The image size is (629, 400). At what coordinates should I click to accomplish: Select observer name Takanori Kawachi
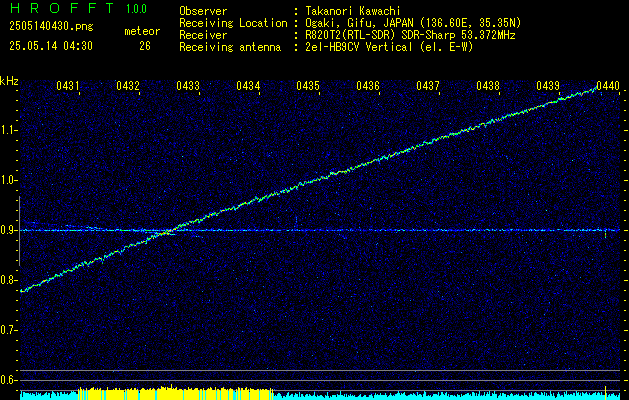point(353,11)
